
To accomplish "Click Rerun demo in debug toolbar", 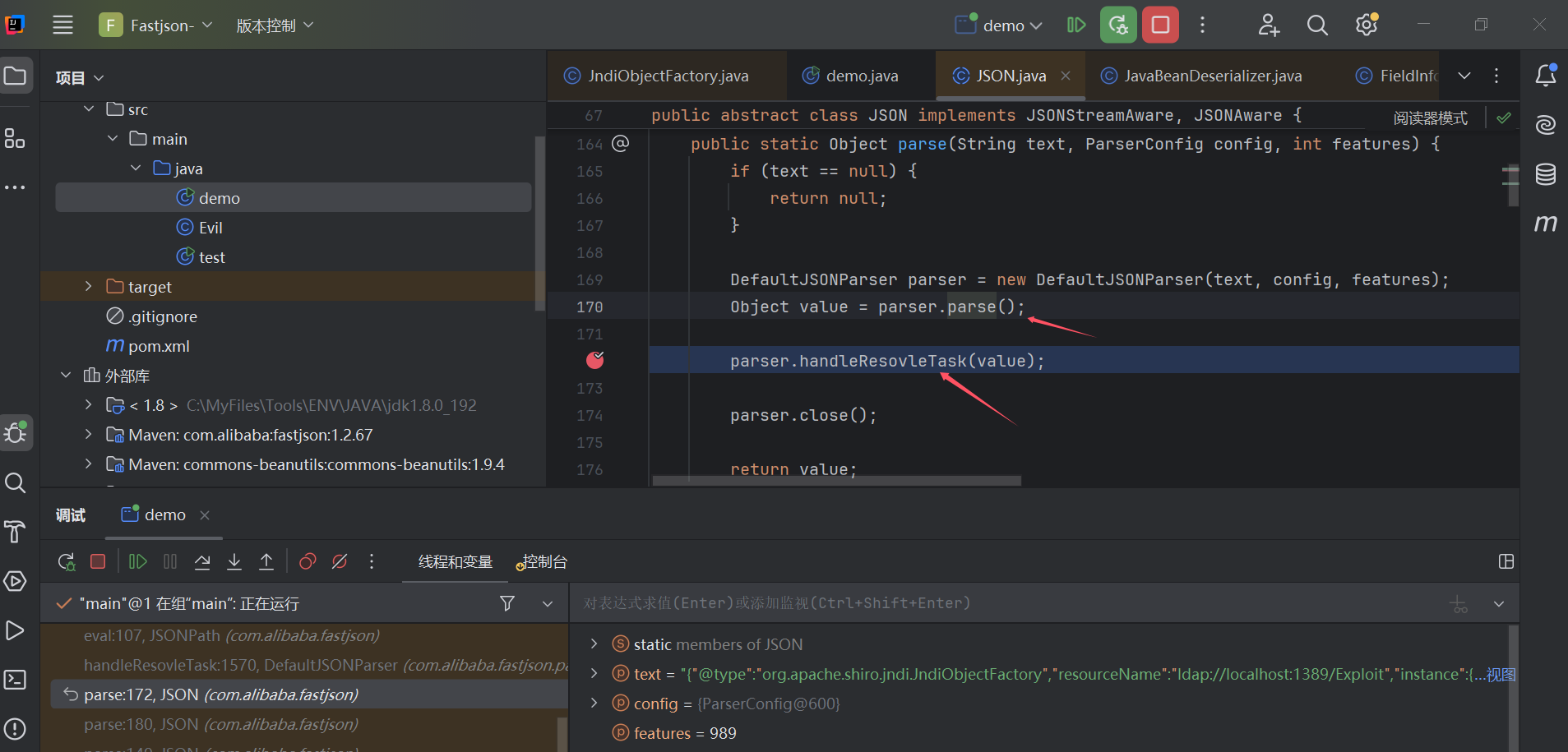I will click(x=67, y=561).
